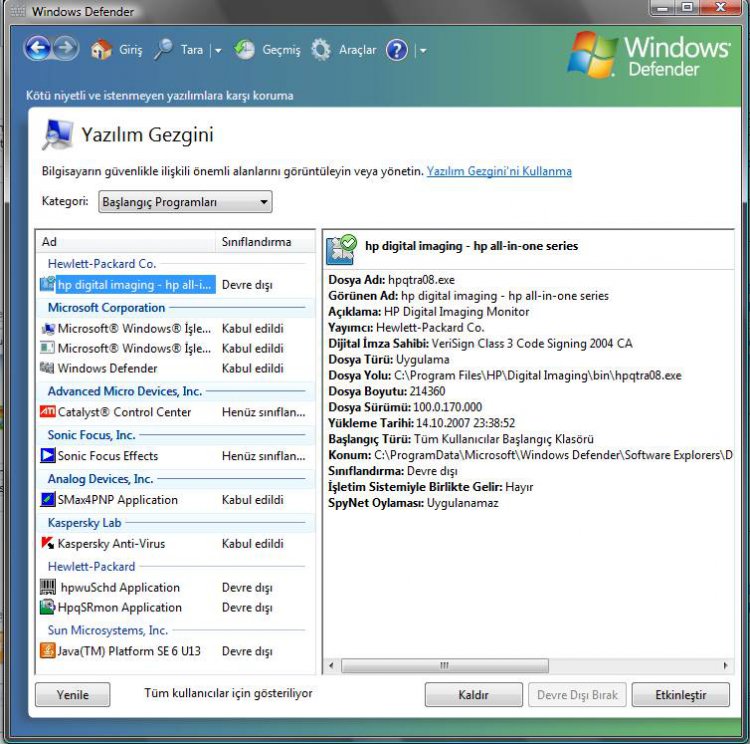Select the SMax4PNP Application entry
The height and width of the screenshot is (744, 750).
pyautogui.click(x=118, y=500)
